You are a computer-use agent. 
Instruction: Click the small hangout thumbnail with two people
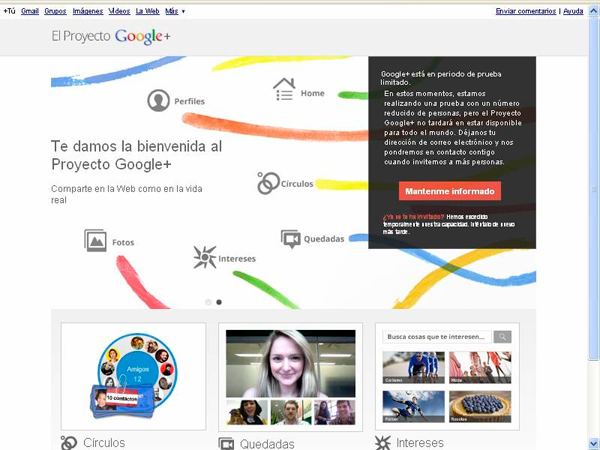[x=335, y=412]
